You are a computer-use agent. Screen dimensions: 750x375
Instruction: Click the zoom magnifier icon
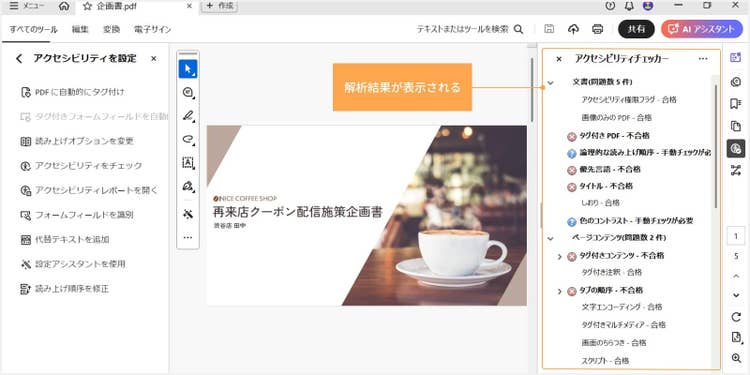coord(736,358)
